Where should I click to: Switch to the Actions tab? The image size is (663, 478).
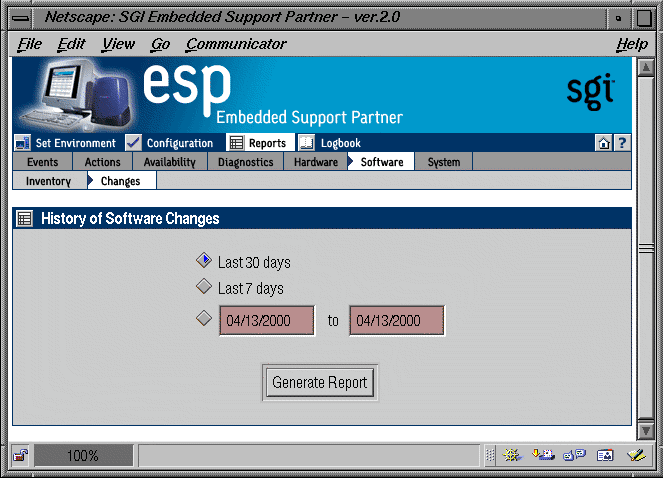pyautogui.click(x=103, y=162)
